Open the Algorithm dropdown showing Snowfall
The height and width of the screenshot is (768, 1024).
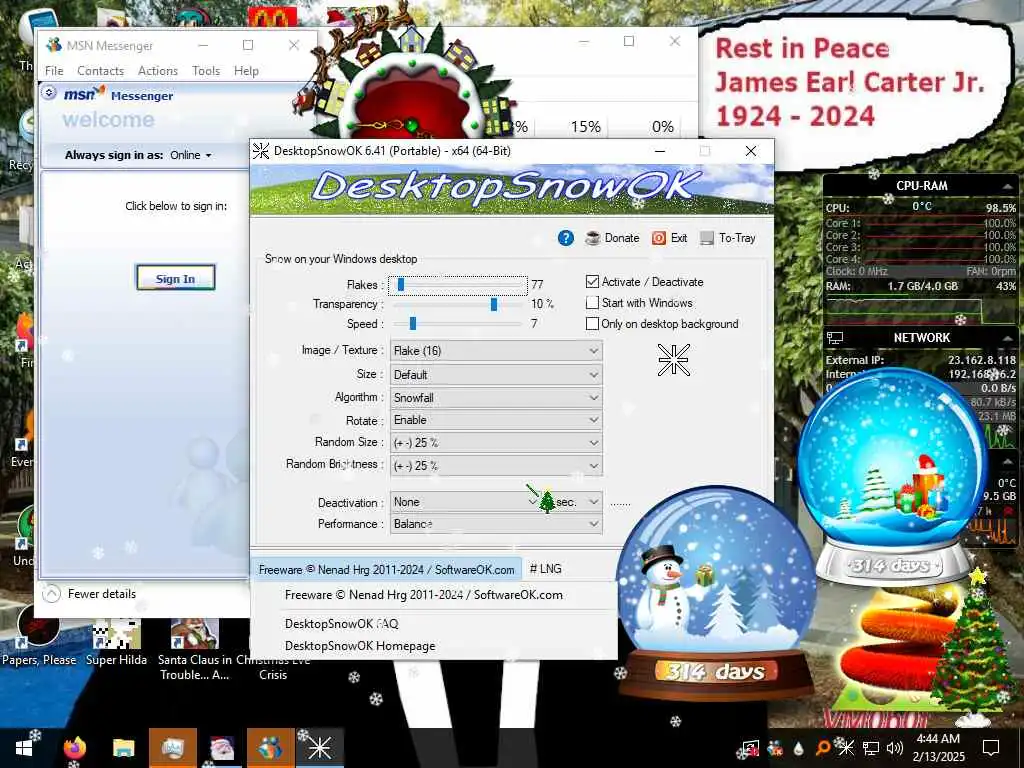tap(496, 397)
